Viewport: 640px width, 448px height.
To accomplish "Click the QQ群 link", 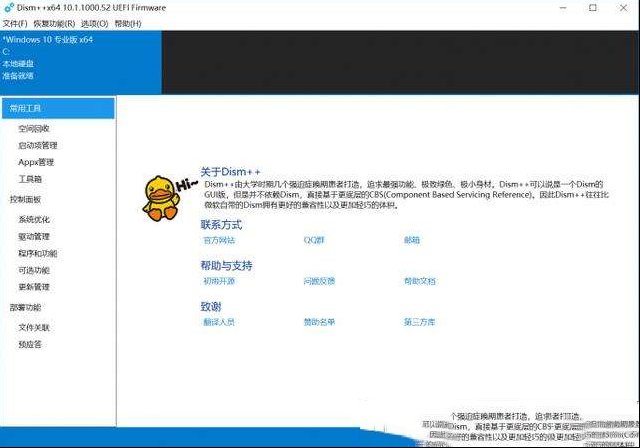I will (314, 240).
